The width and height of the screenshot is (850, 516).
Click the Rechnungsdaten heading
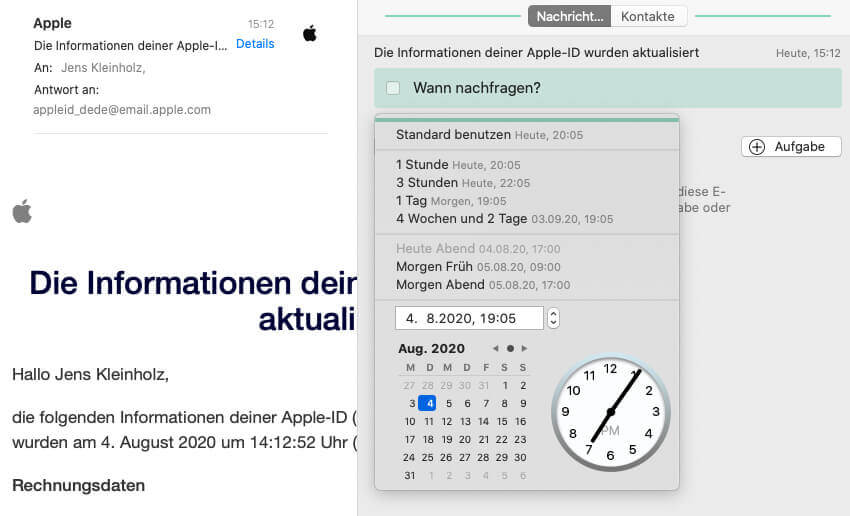pos(79,486)
